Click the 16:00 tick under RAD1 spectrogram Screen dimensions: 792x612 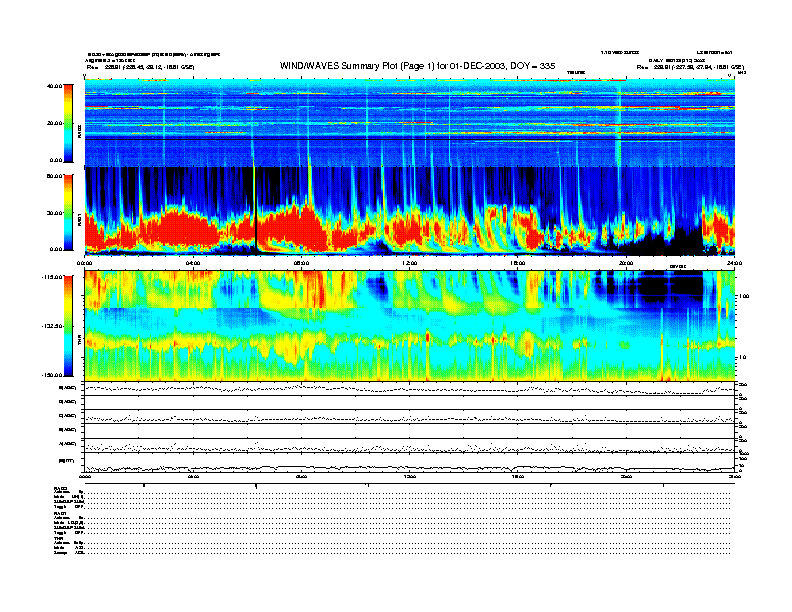[x=518, y=263]
